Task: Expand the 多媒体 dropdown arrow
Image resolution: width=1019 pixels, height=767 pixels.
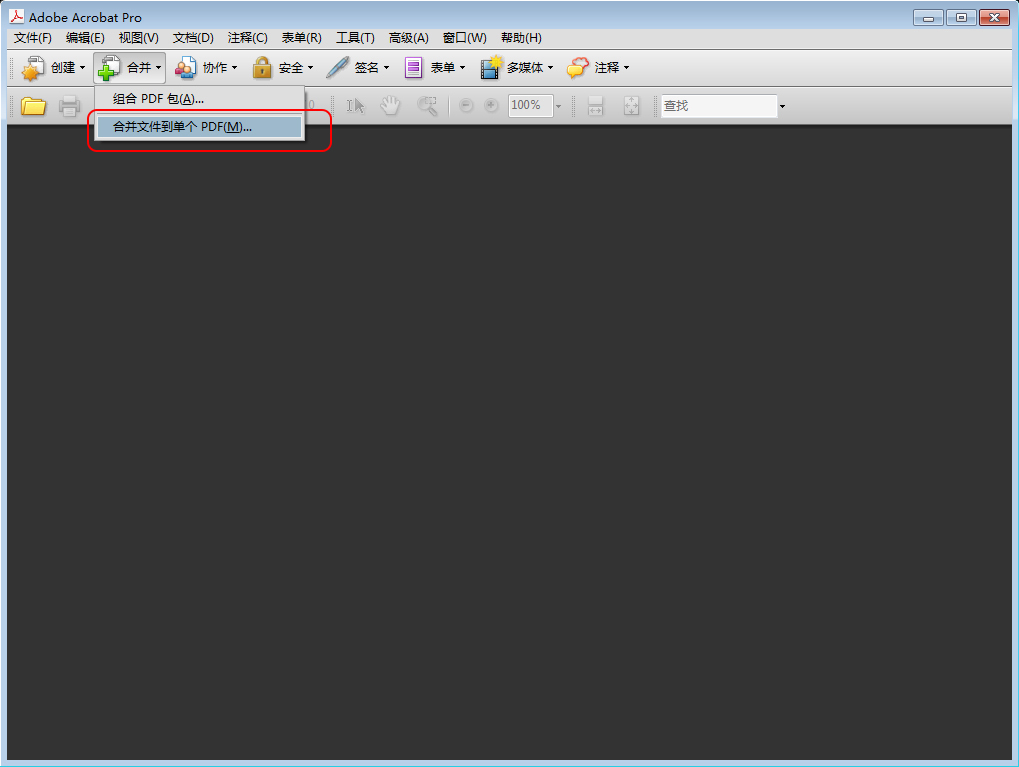Action: (550, 68)
